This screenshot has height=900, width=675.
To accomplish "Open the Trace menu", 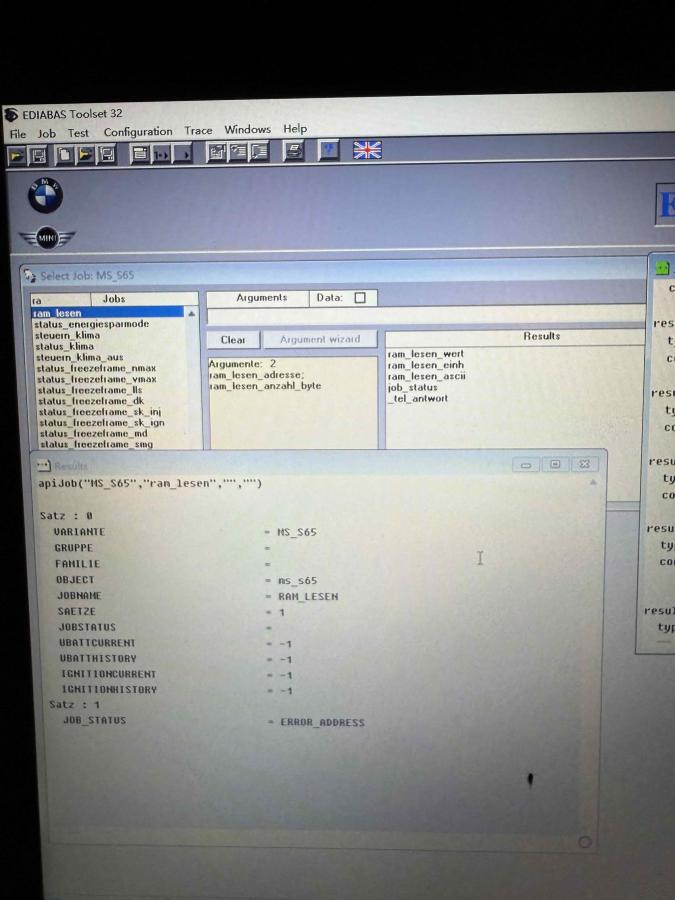I will click(x=198, y=131).
